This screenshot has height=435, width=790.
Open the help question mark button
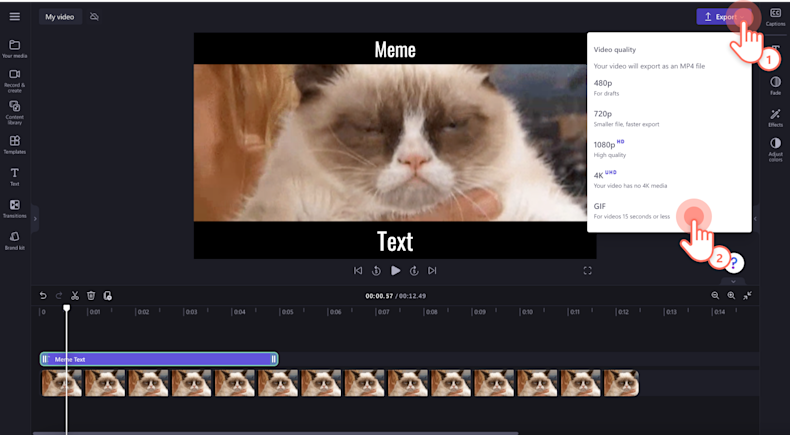[x=734, y=262]
